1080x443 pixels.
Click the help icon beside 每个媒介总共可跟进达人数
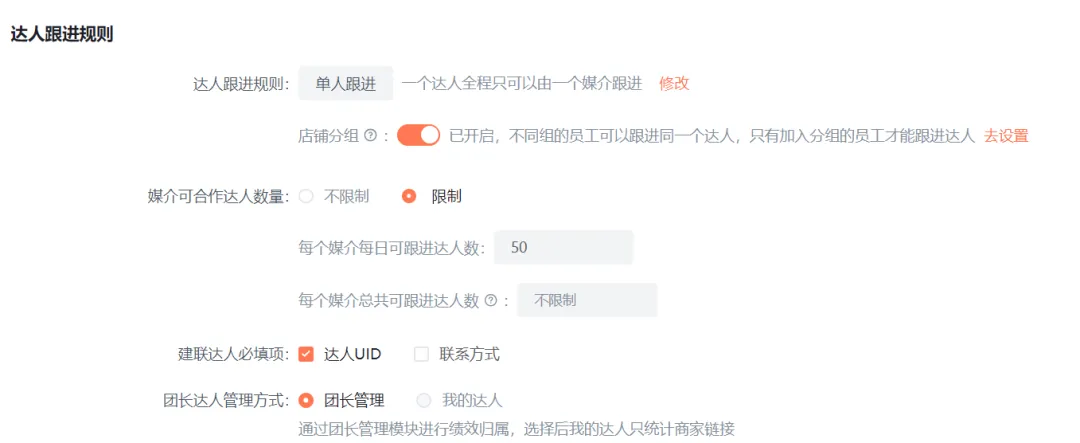tap(491, 300)
